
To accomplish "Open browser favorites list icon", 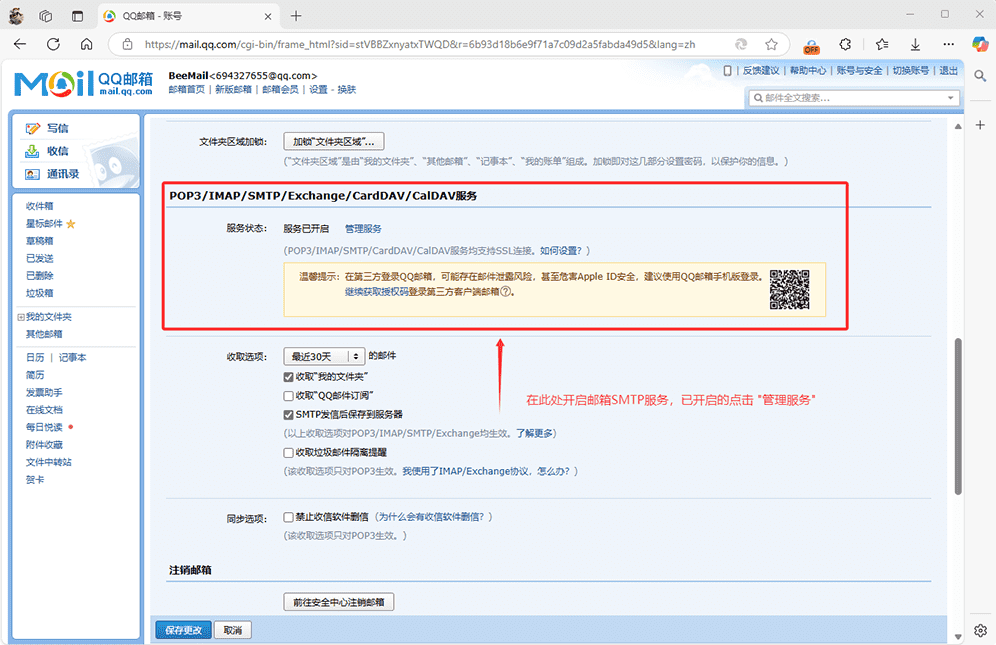I will click(x=882, y=44).
